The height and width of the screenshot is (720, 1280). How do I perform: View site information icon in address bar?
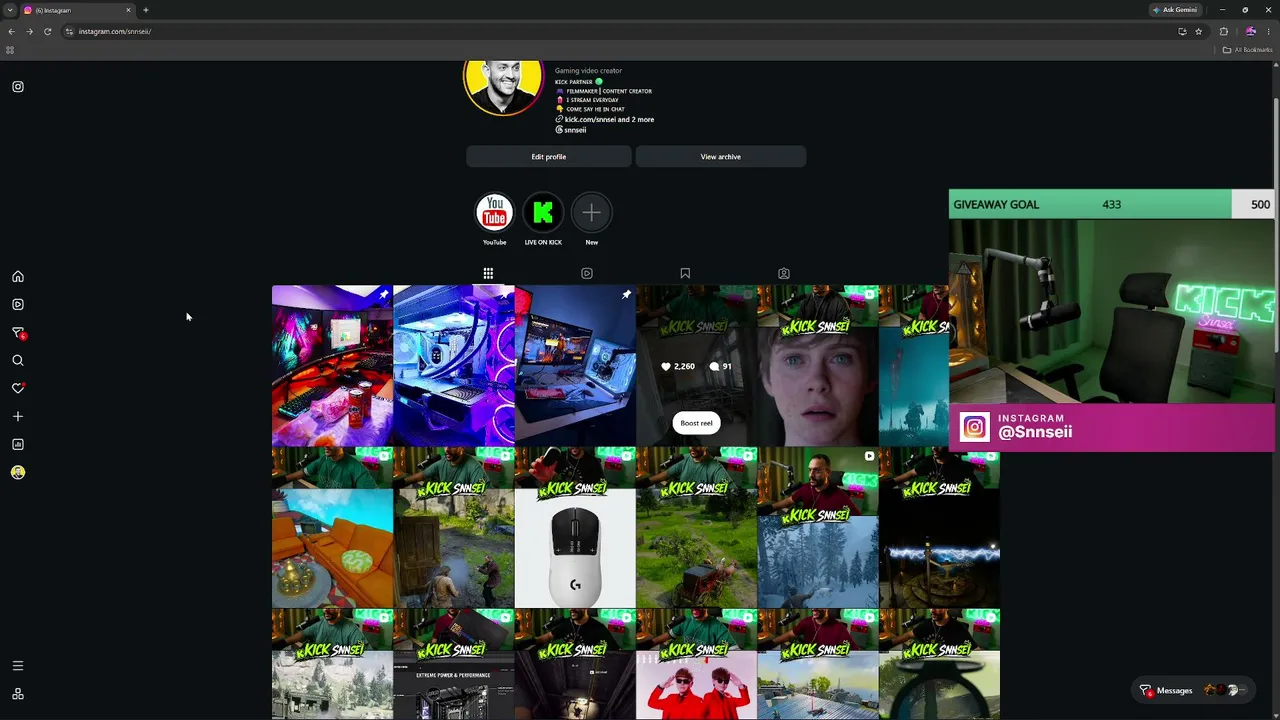coord(69,31)
